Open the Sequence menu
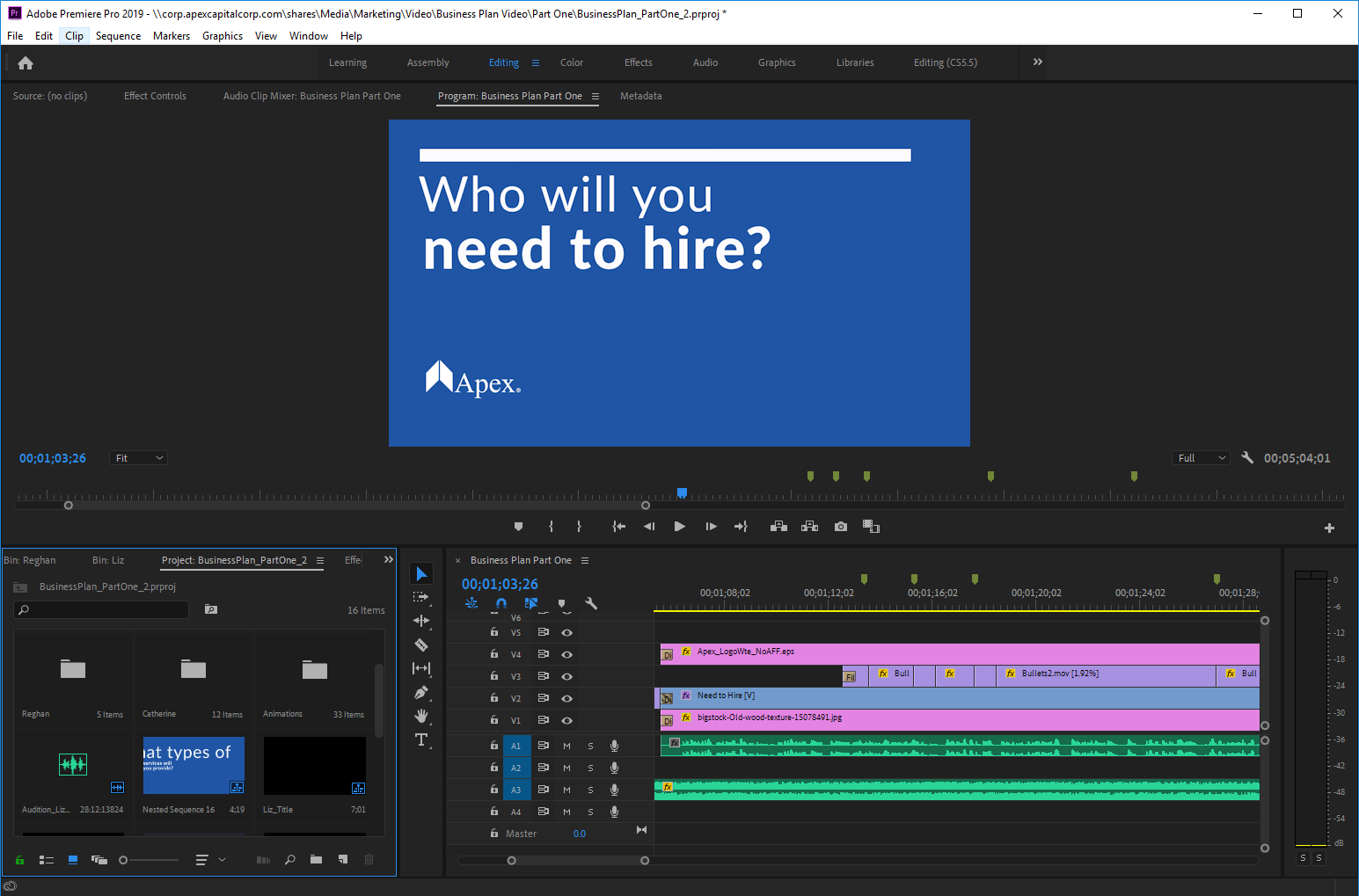The height and width of the screenshot is (896, 1359). [x=118, y=36]
